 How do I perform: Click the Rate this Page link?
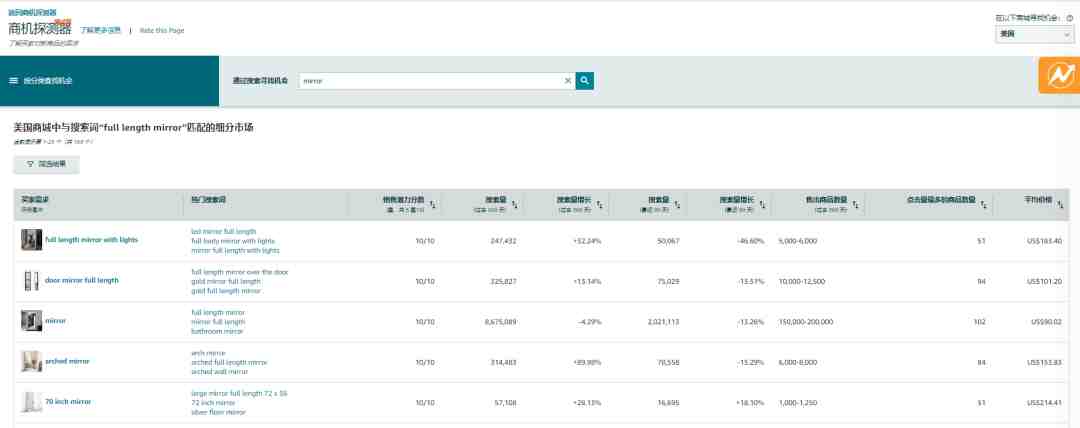[162, 30]
